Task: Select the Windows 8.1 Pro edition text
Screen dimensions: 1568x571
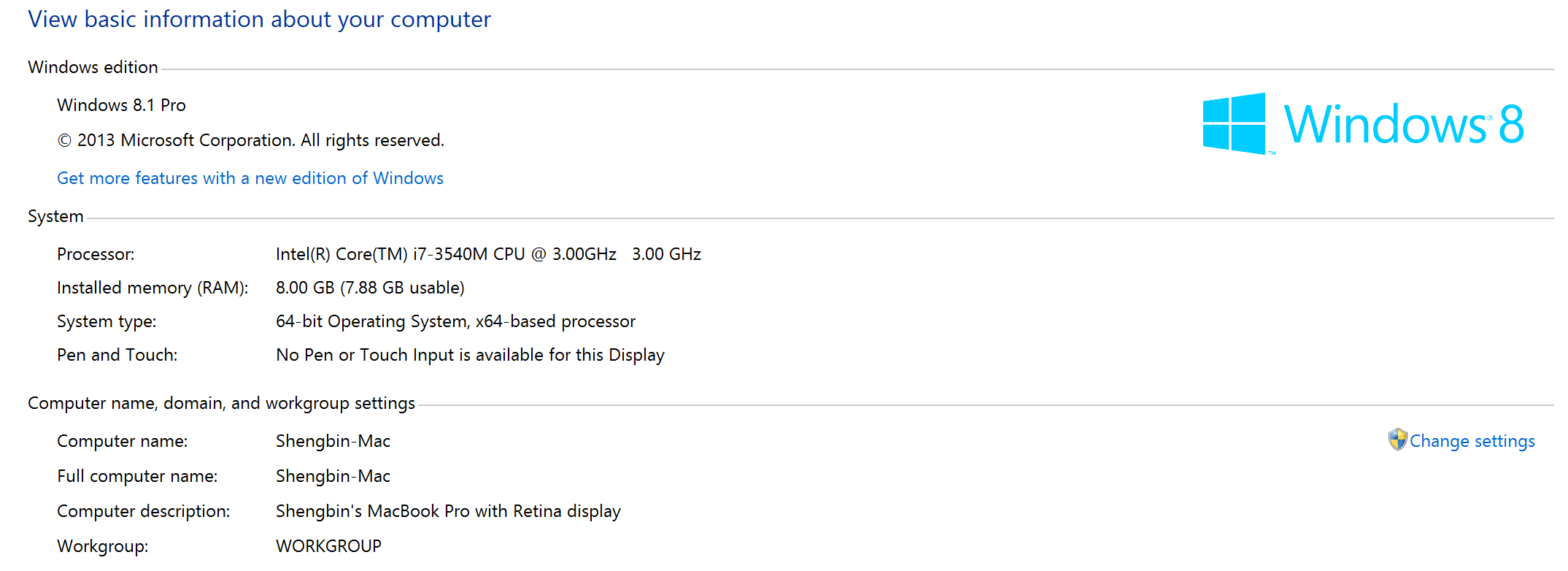Action: click(121, 105)
